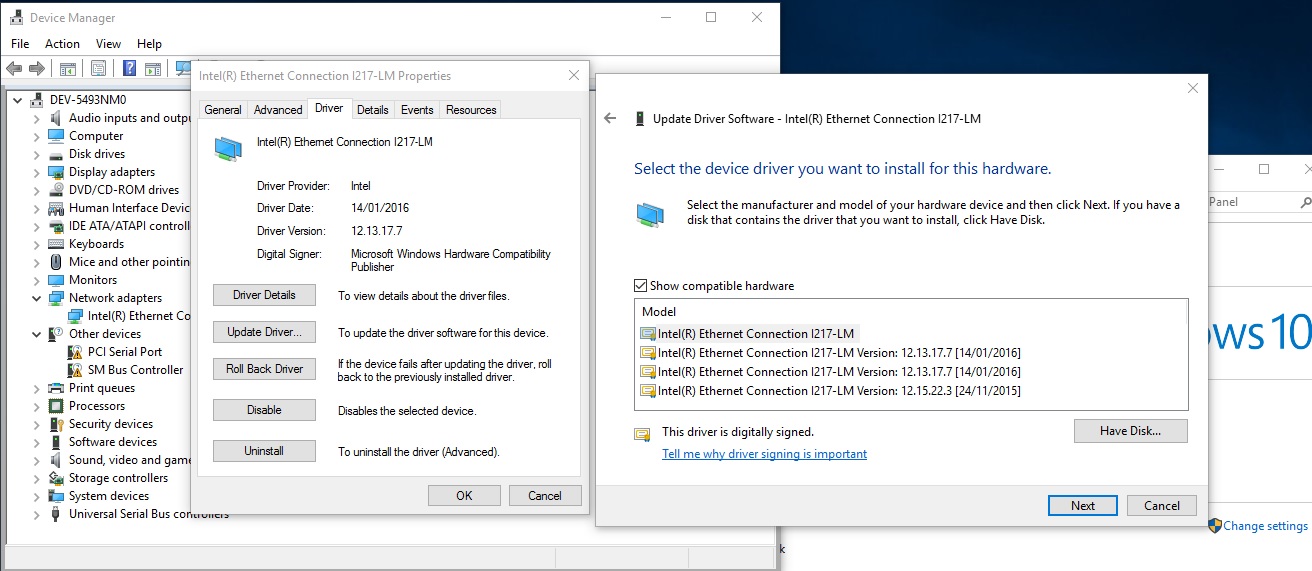The height and width of the screenshot is (571, 1312).
Task: Click the Update Driver... button
Action: click(x=264, y=332)
